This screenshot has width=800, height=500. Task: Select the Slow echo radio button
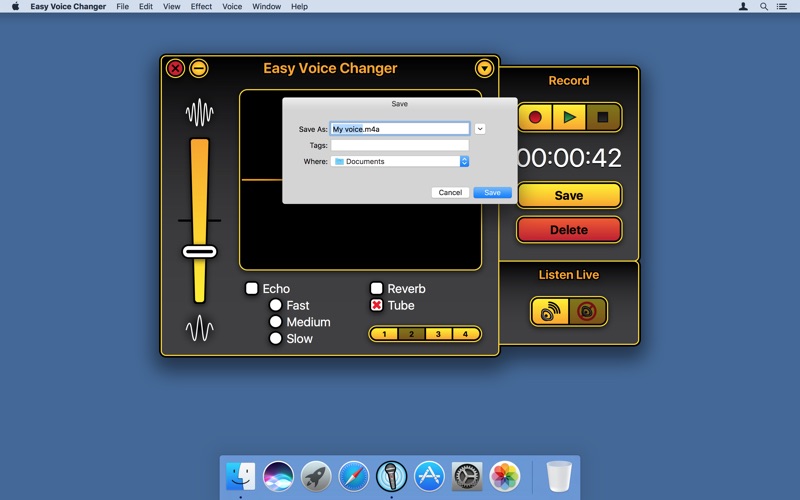point(276,338)
